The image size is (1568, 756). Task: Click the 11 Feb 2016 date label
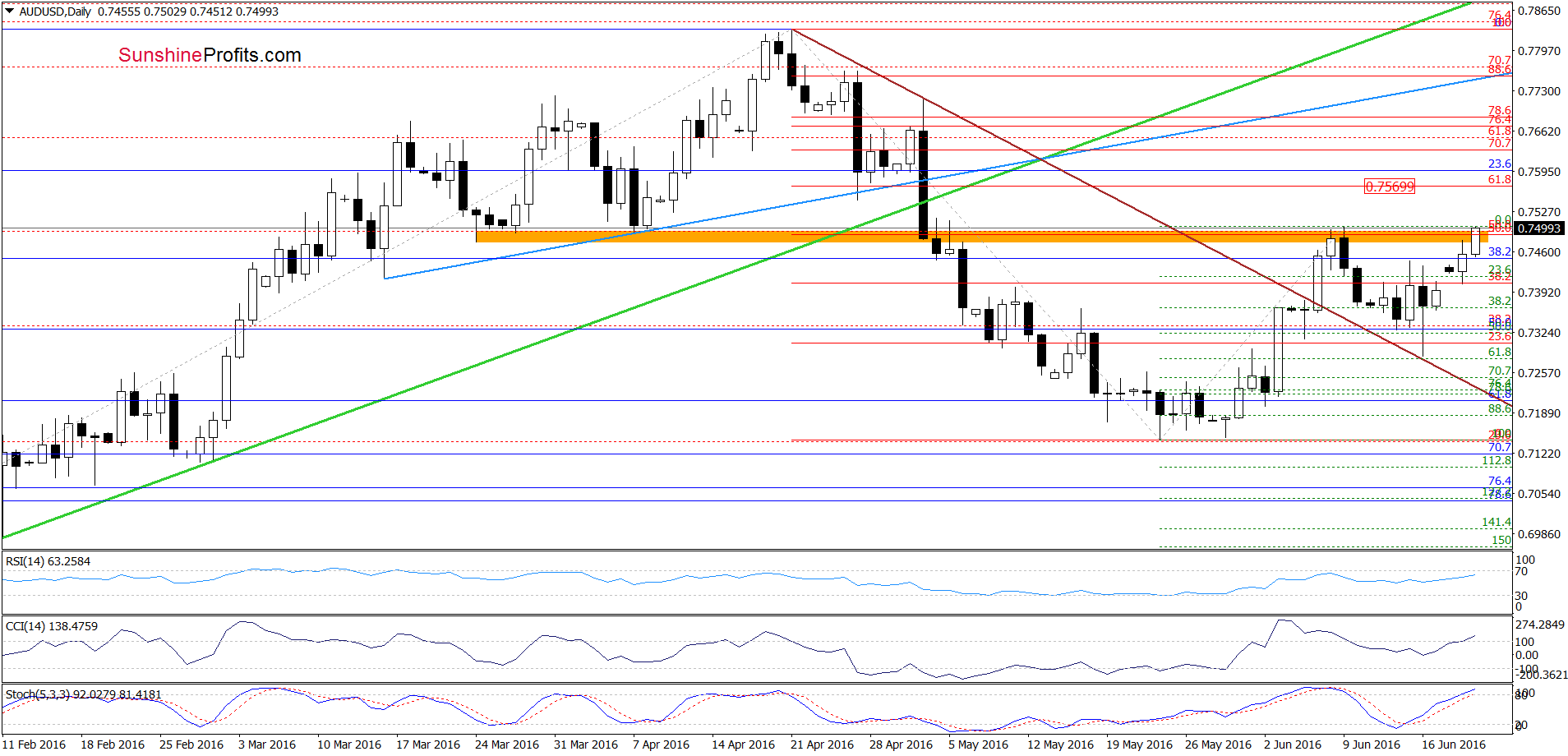tap(34, 744)
